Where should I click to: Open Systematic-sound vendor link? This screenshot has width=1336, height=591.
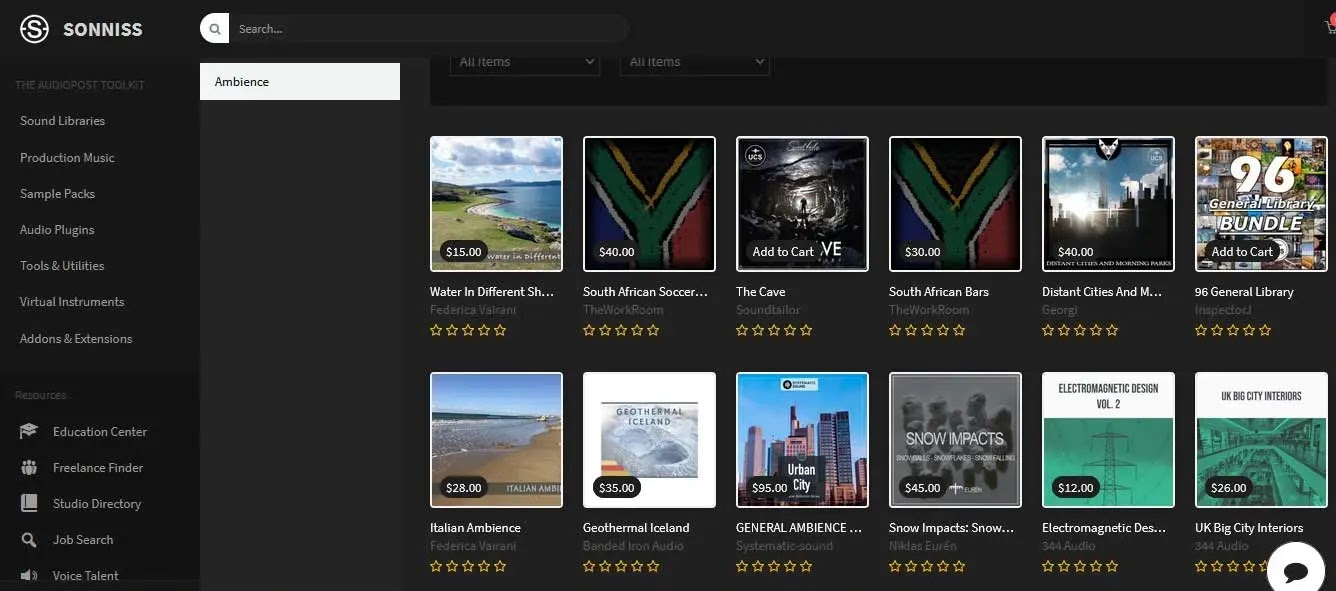click(784, 546)
